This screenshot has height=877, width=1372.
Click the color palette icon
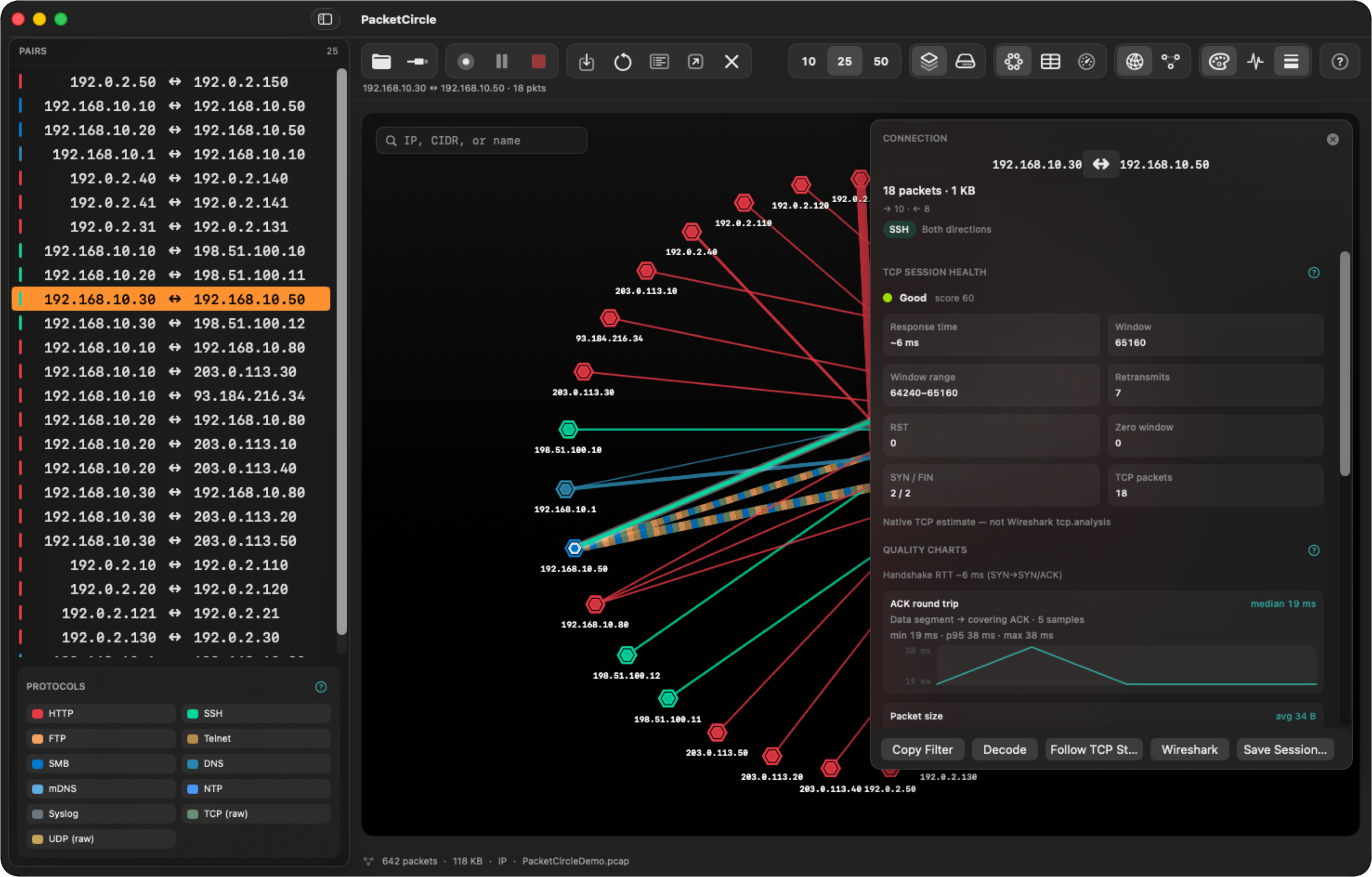pos(1219,62)
